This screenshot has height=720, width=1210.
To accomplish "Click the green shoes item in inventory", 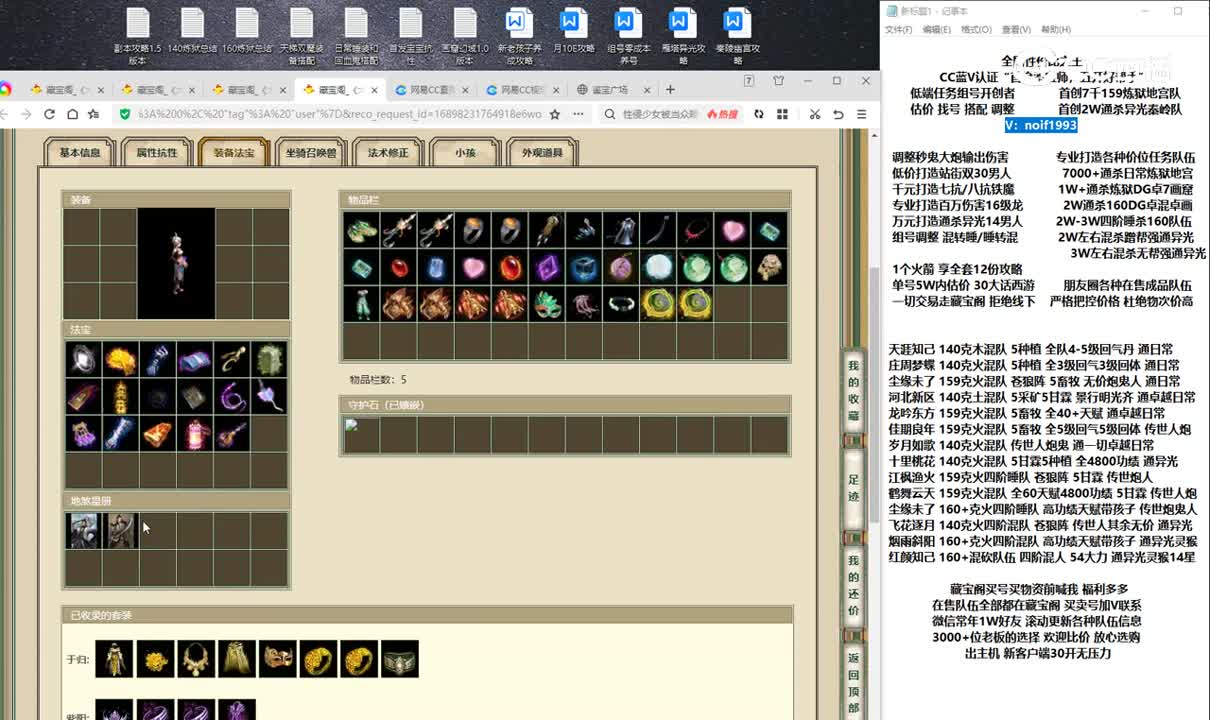I will (362, 231).
